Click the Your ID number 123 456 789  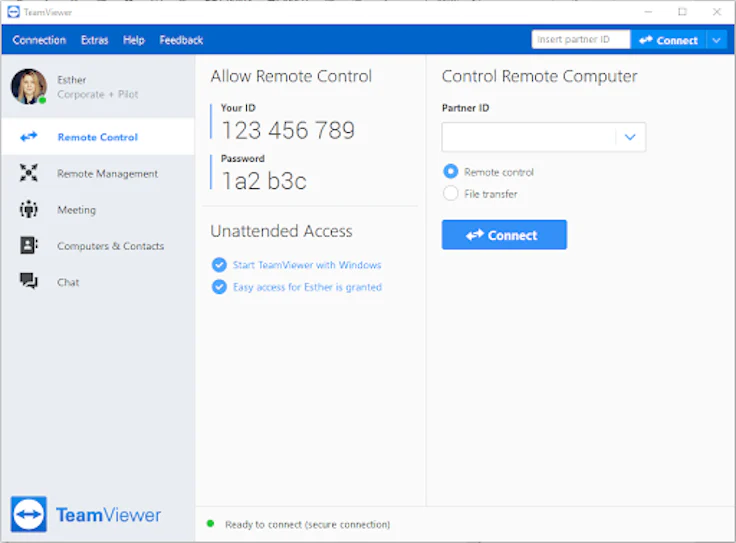tap(288, 130)
